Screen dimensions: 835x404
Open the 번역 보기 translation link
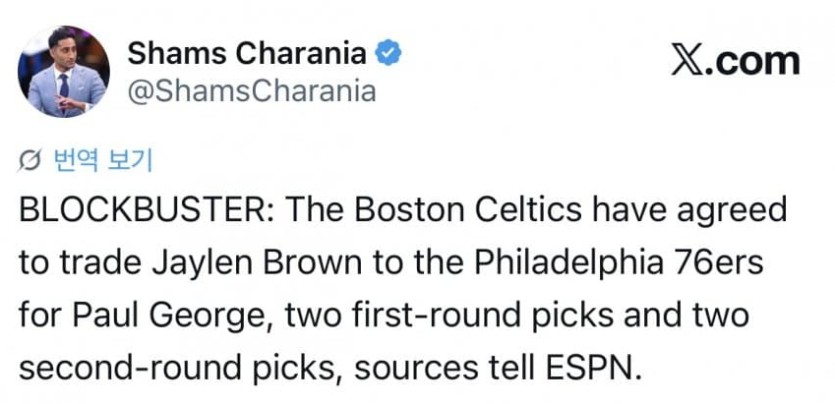click(x=103, y=160)
